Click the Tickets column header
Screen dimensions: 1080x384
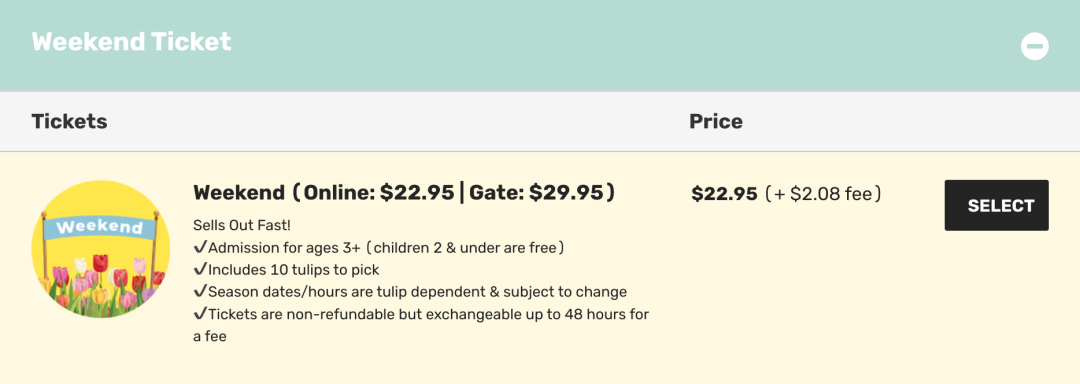[70, 122]
